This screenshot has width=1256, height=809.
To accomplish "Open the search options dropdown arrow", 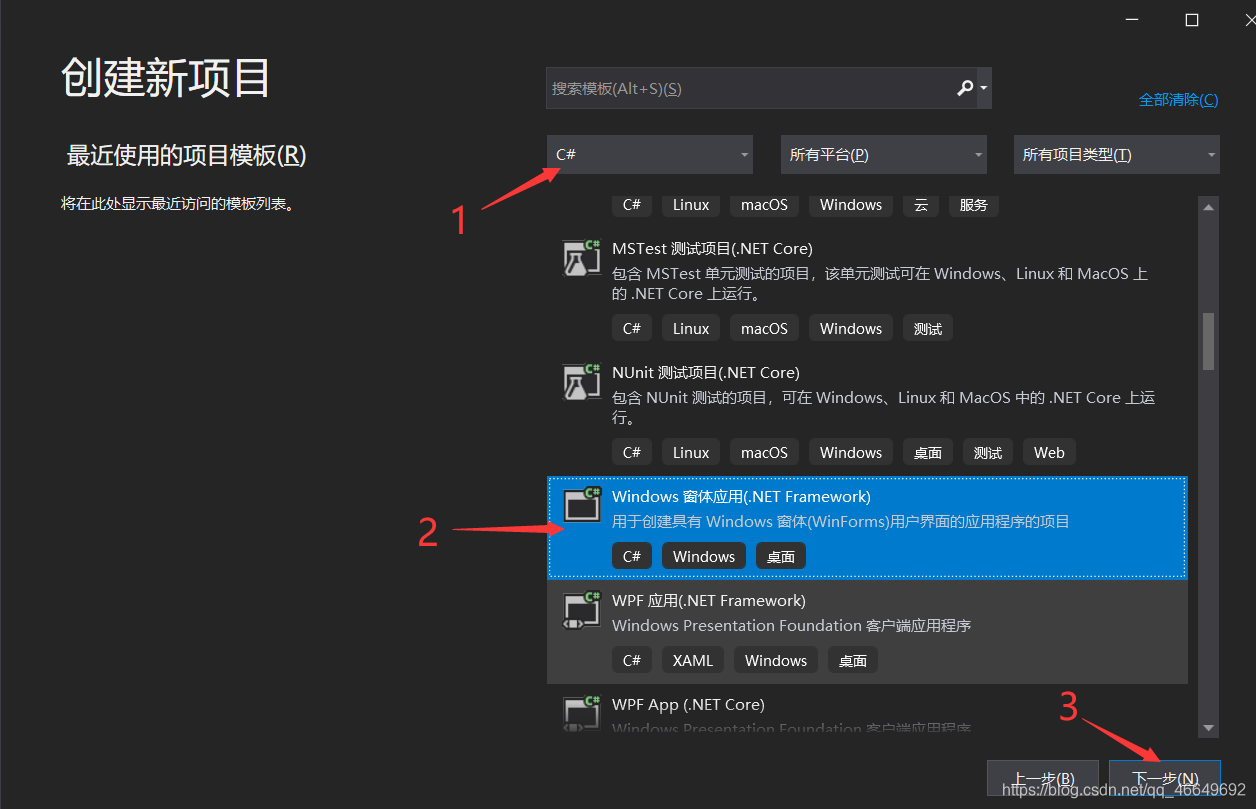I will pos(984,88).
